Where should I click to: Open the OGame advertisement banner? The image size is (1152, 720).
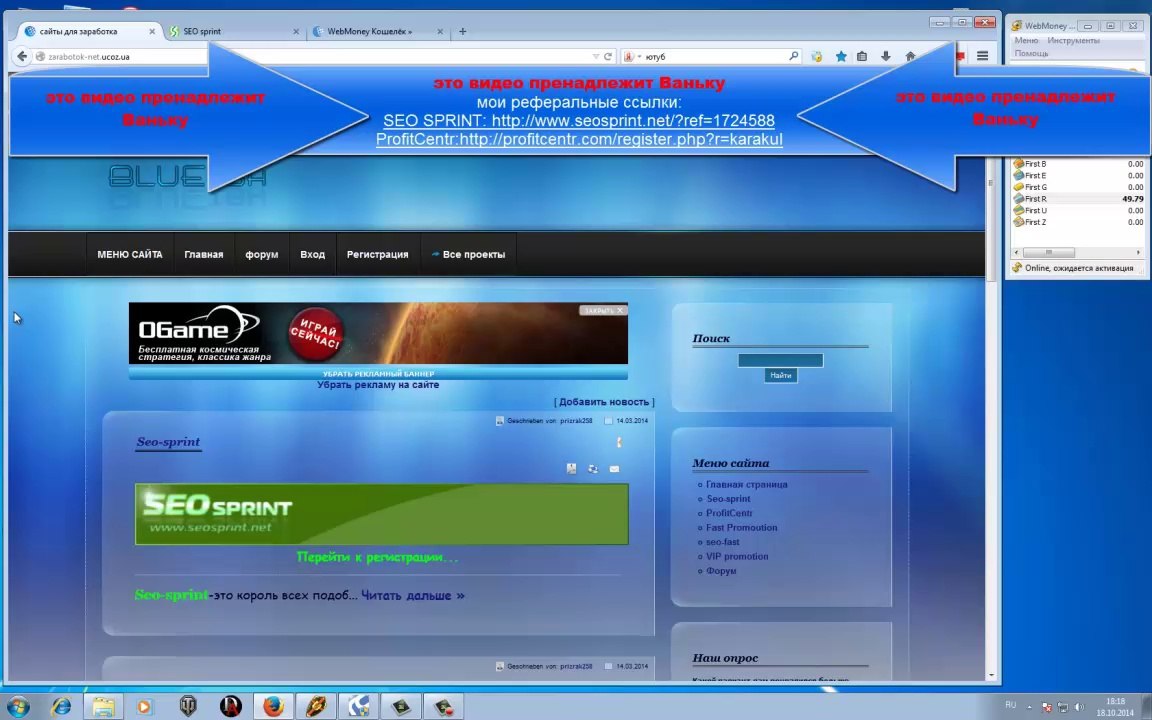(378, 333)
